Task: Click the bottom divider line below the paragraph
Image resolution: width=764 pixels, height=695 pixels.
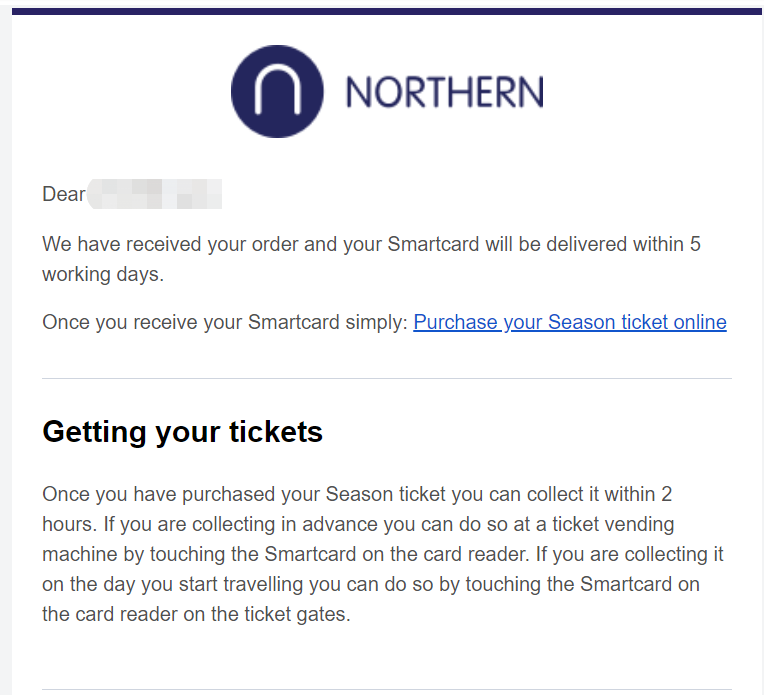Action: click(x=387, y=689)
